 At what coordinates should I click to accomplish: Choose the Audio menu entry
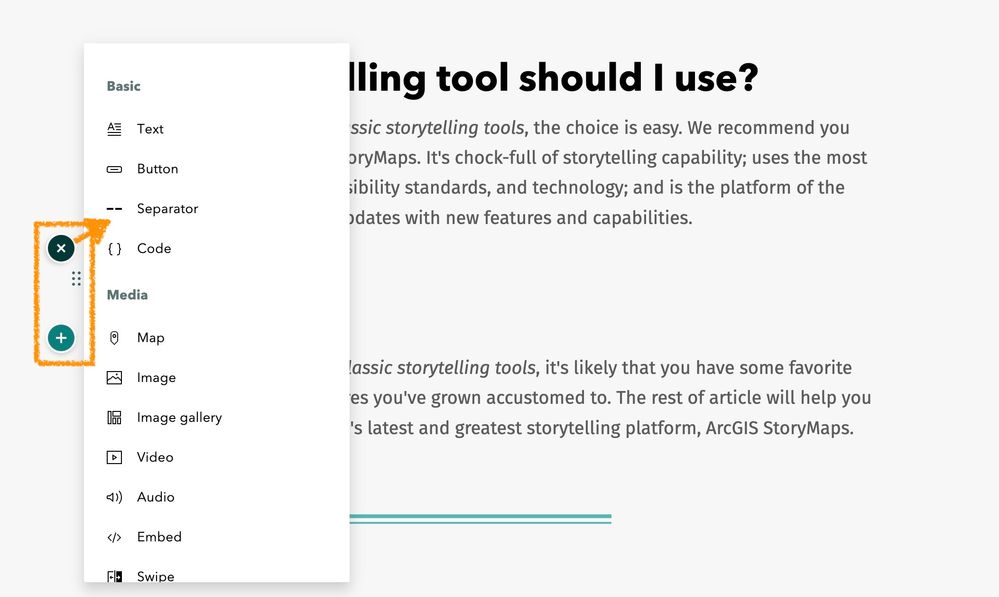pos(155,497)
